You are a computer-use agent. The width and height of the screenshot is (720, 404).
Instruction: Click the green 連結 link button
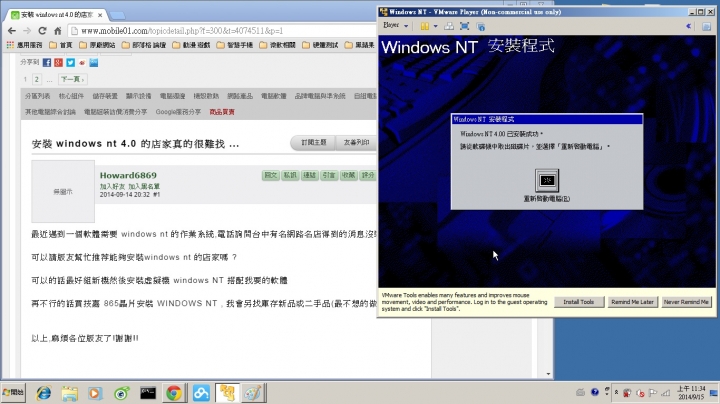[x=309, y=175]
